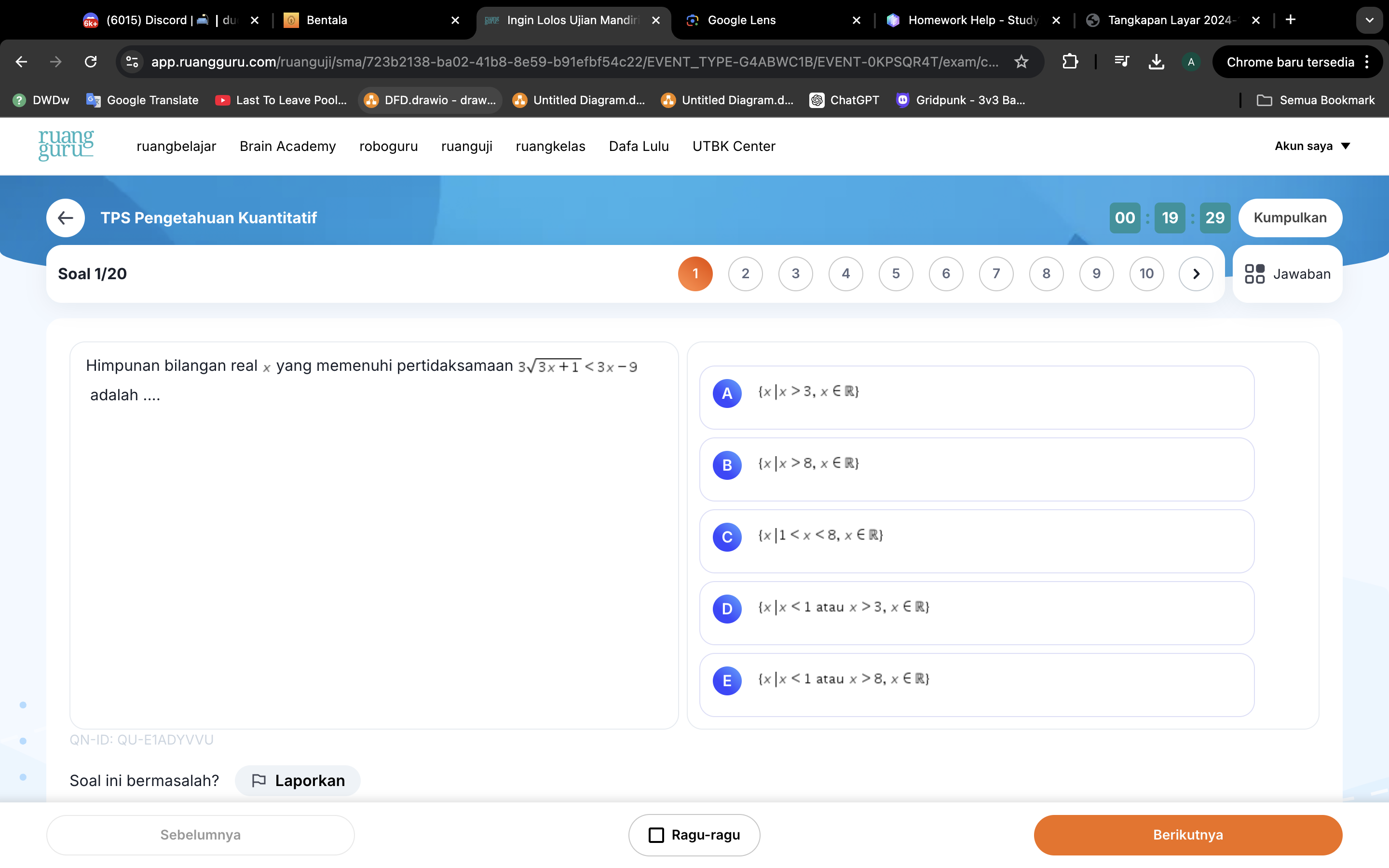1389x868 pixels.
Task: Expand the tab search dropdown
Action: (1370, 20)
